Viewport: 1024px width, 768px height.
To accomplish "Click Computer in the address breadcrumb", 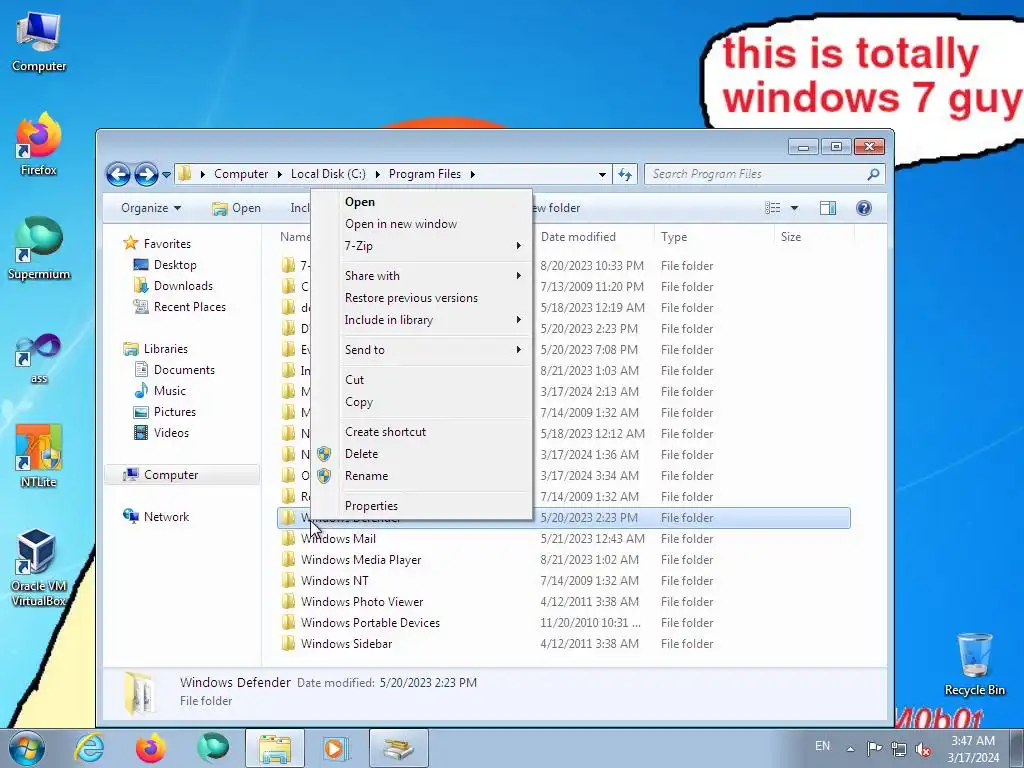I will (241, 174).
